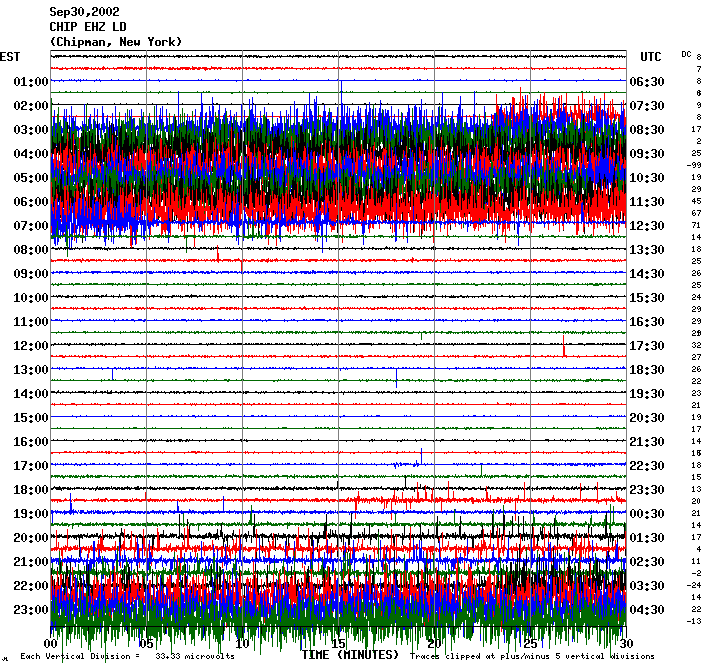706x670 pixels.
Task: Click the UTC time label "16:30"
Action: click(647, 322)
